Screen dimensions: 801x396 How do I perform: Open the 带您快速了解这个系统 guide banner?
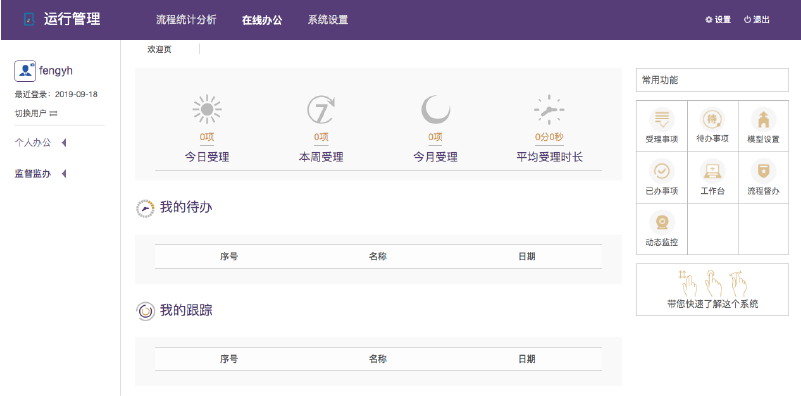click(x=712, y=289)
